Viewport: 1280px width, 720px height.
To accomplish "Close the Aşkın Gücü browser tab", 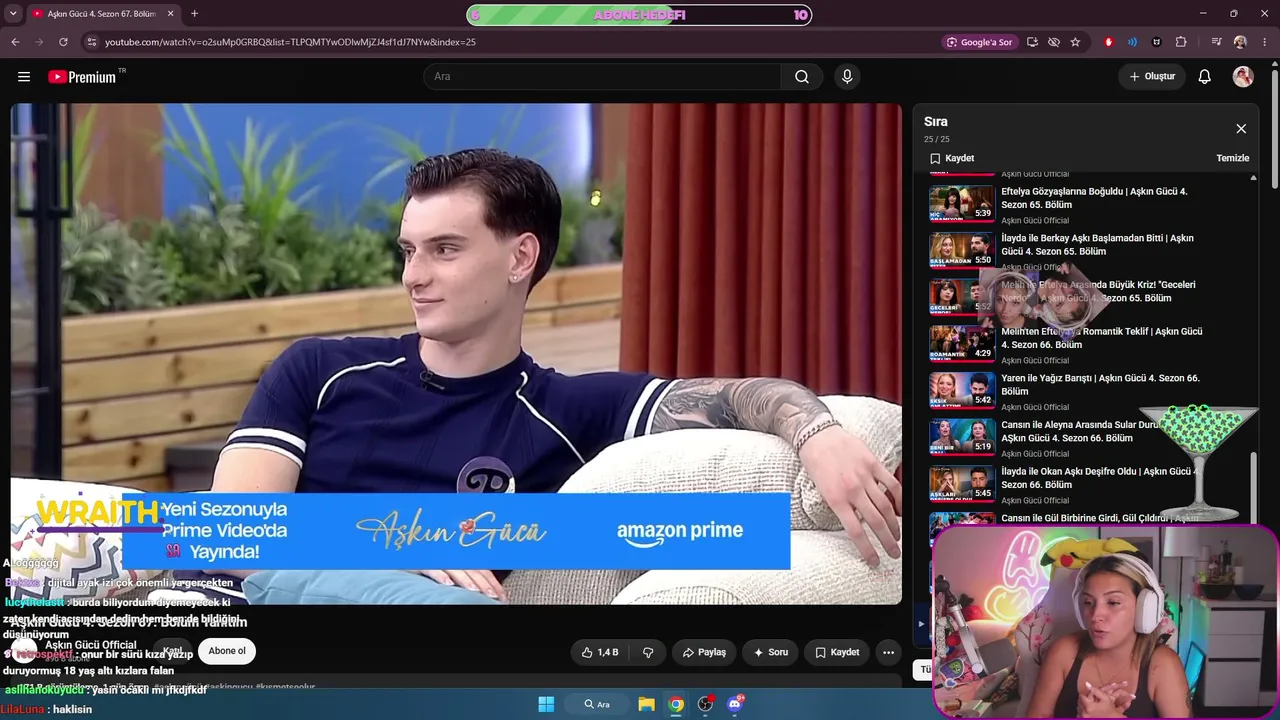I will click(170, 14).
